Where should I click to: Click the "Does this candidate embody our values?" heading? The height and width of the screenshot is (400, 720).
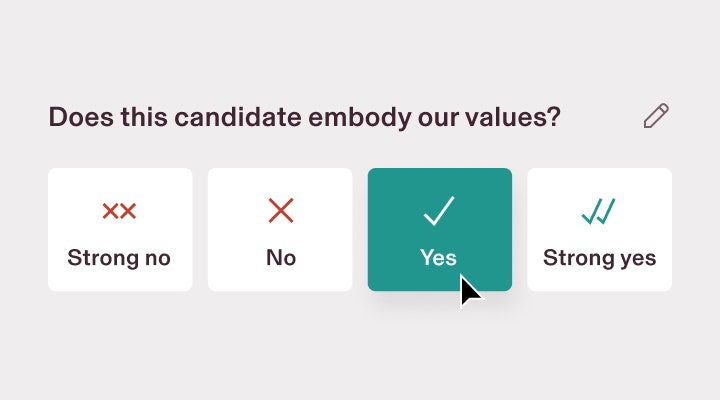(x=304, y=117)
